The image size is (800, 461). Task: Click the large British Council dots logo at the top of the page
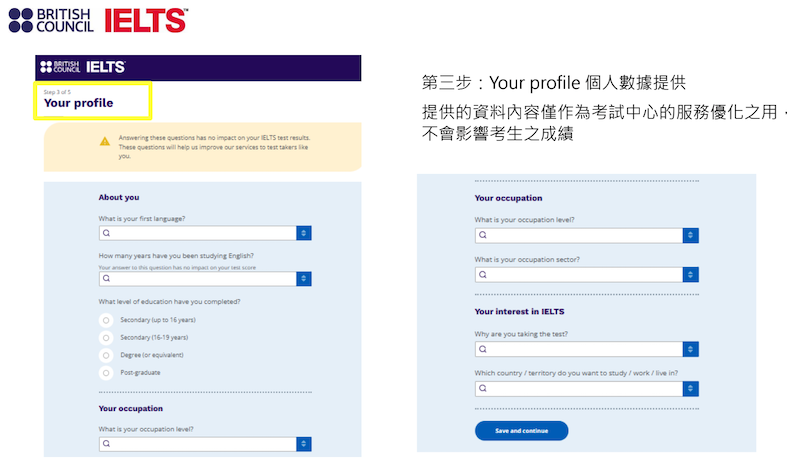[51, 20]
